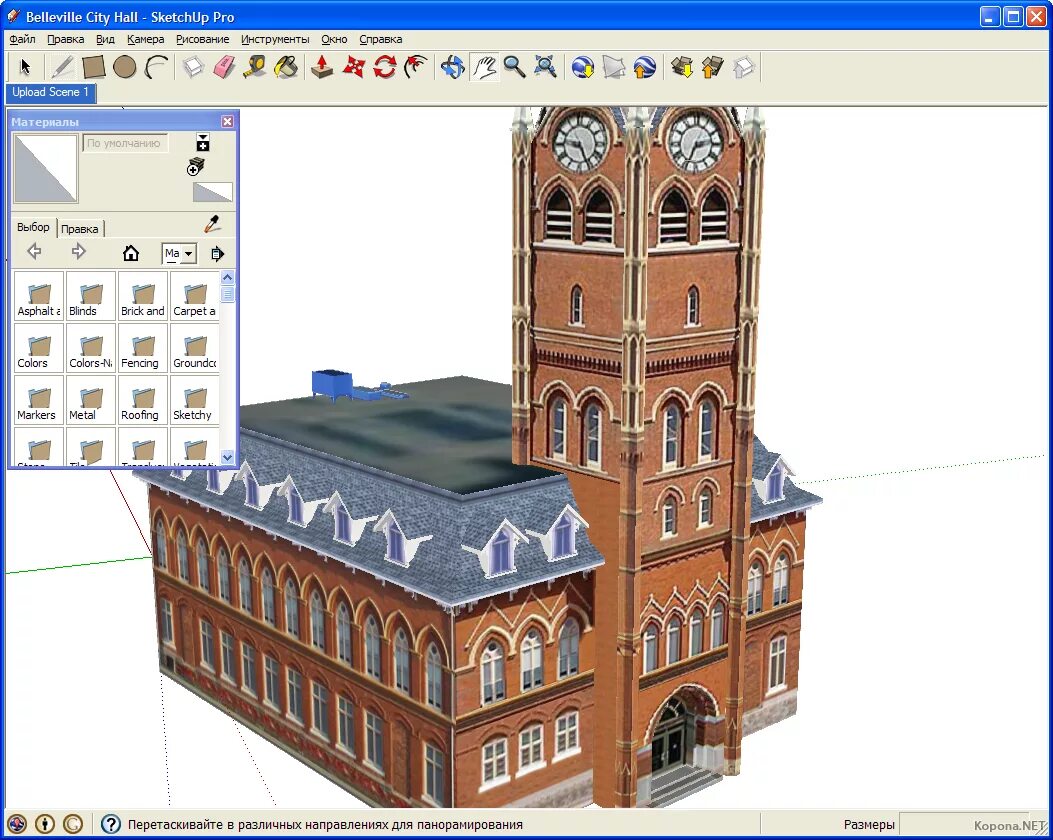Viewport: 1053px width, 840px height.
Task: Click the greyed Toggle Terrain icon
Action: (x=614, y=67)
